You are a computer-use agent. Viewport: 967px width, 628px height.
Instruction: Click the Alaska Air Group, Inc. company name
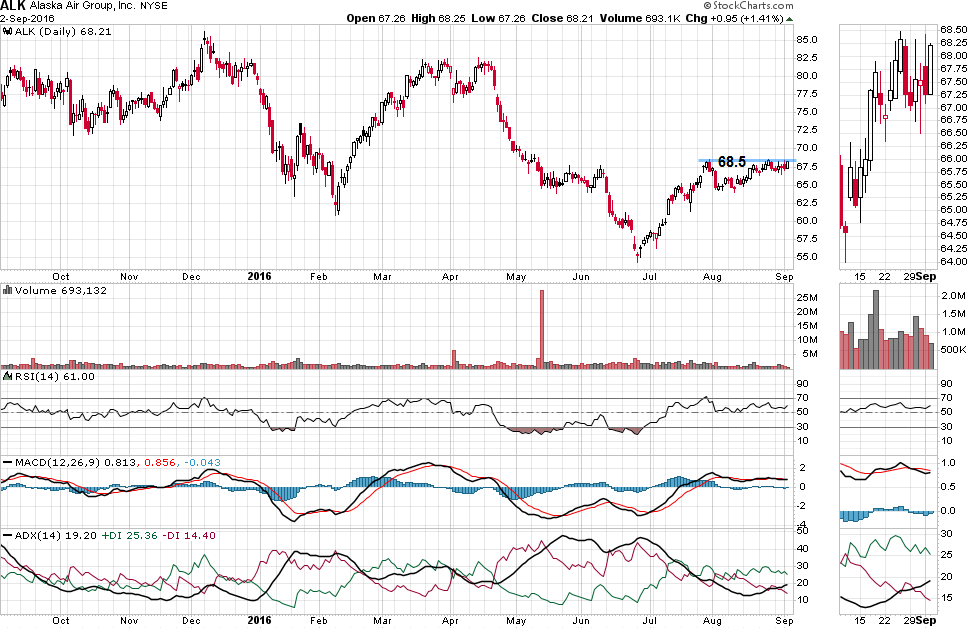pos(83,6)
